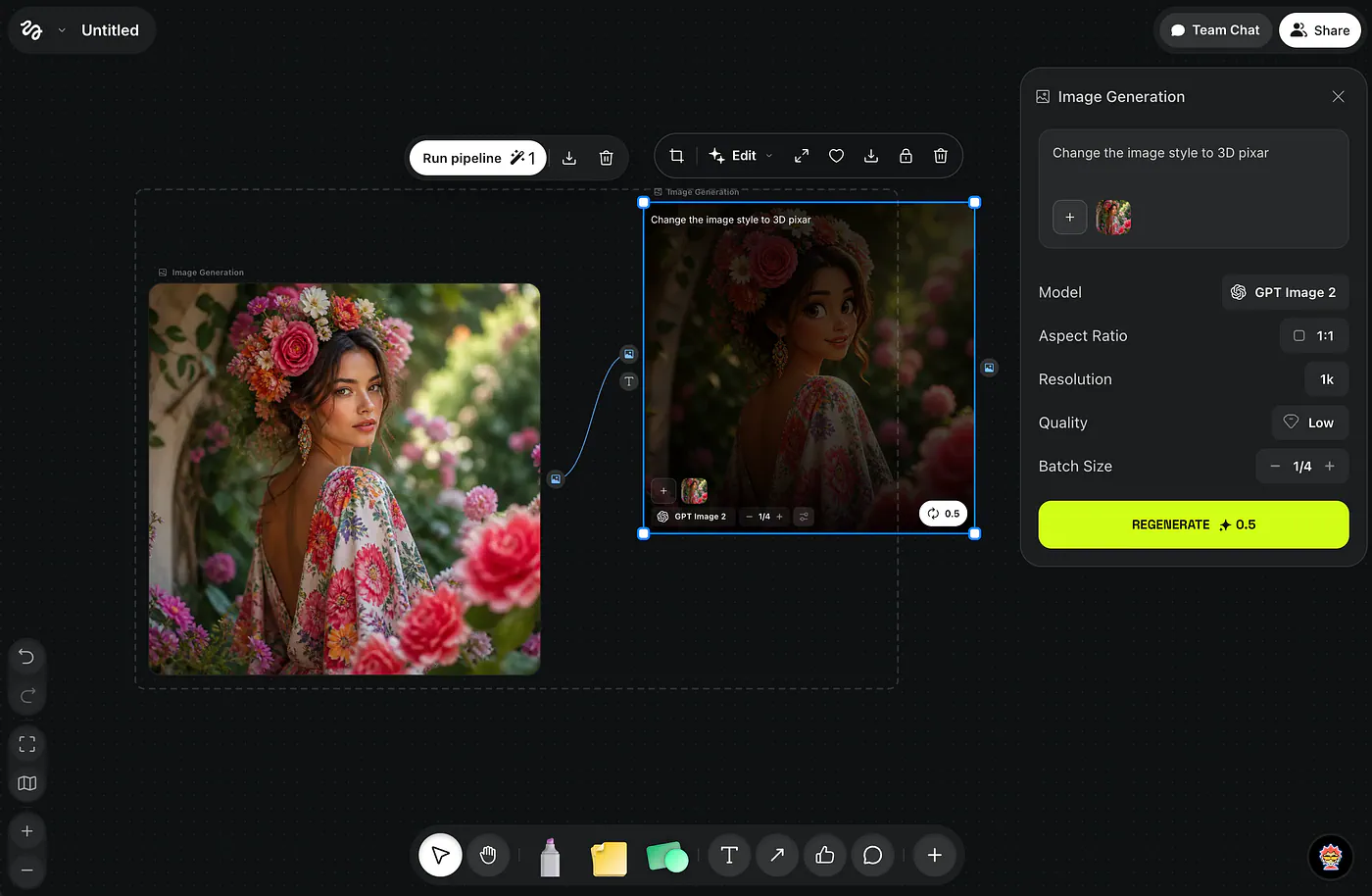This screenshot has height=896, width=1372.
Task: Click the REGENERATE 0.5 button
Action: (x=1194, y=524)
